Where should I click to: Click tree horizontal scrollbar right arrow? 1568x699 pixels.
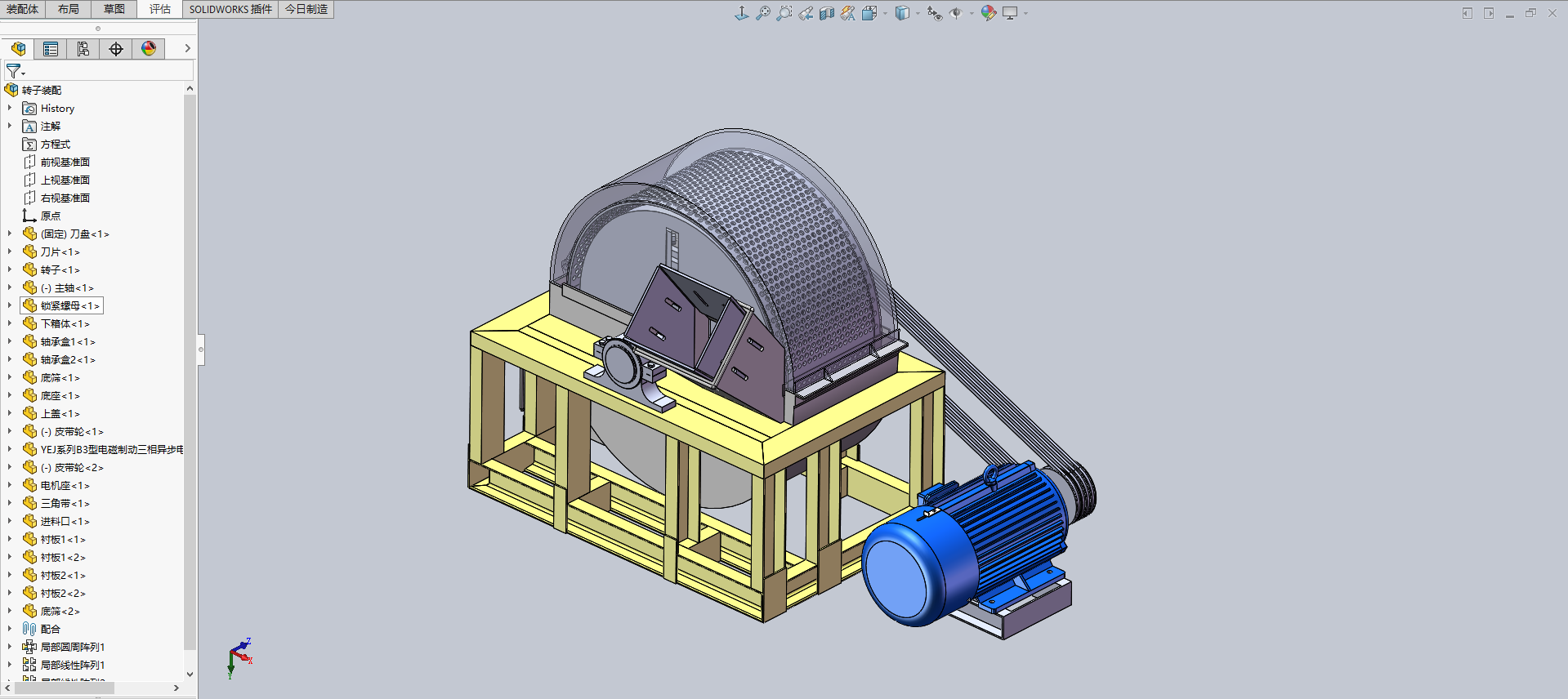(x=176, y=688)
